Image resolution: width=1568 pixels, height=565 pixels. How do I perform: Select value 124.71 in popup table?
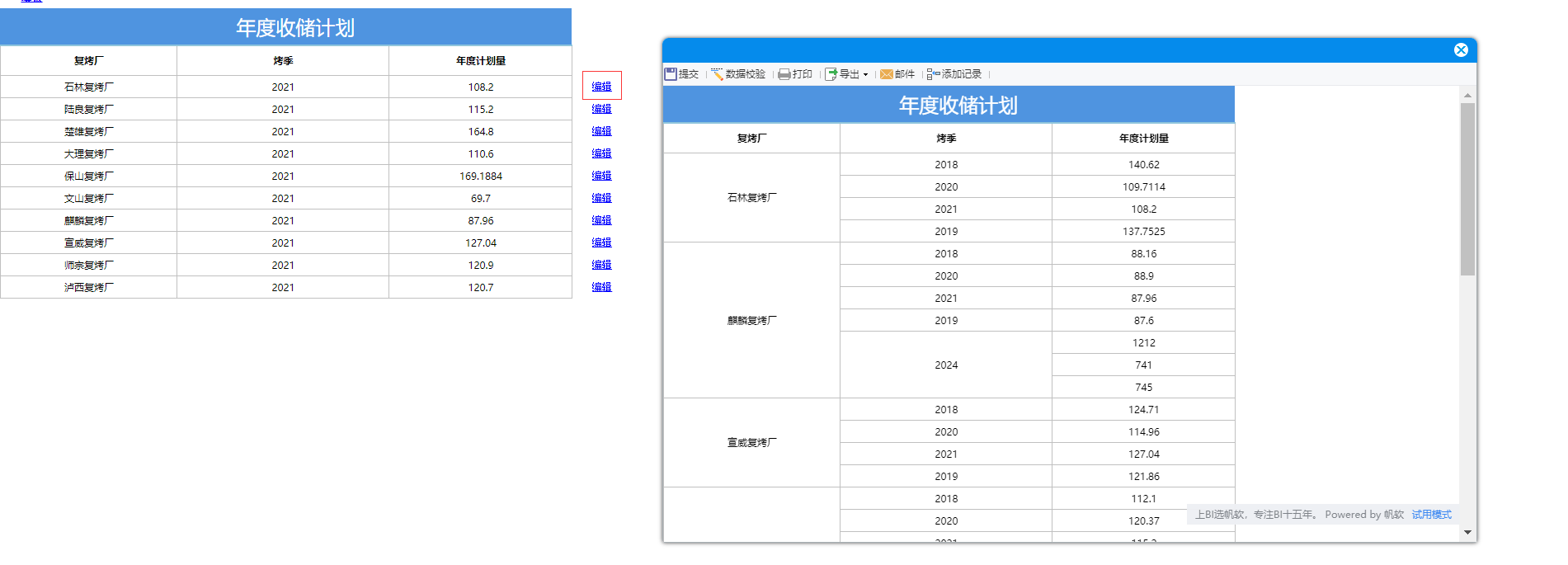tap(1144, 409)
